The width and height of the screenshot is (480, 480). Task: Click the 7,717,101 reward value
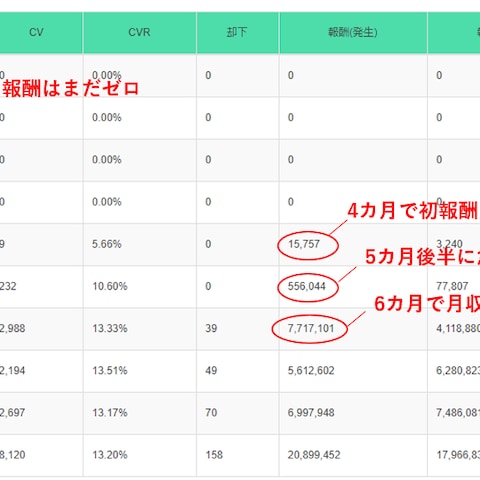(311, 328)
